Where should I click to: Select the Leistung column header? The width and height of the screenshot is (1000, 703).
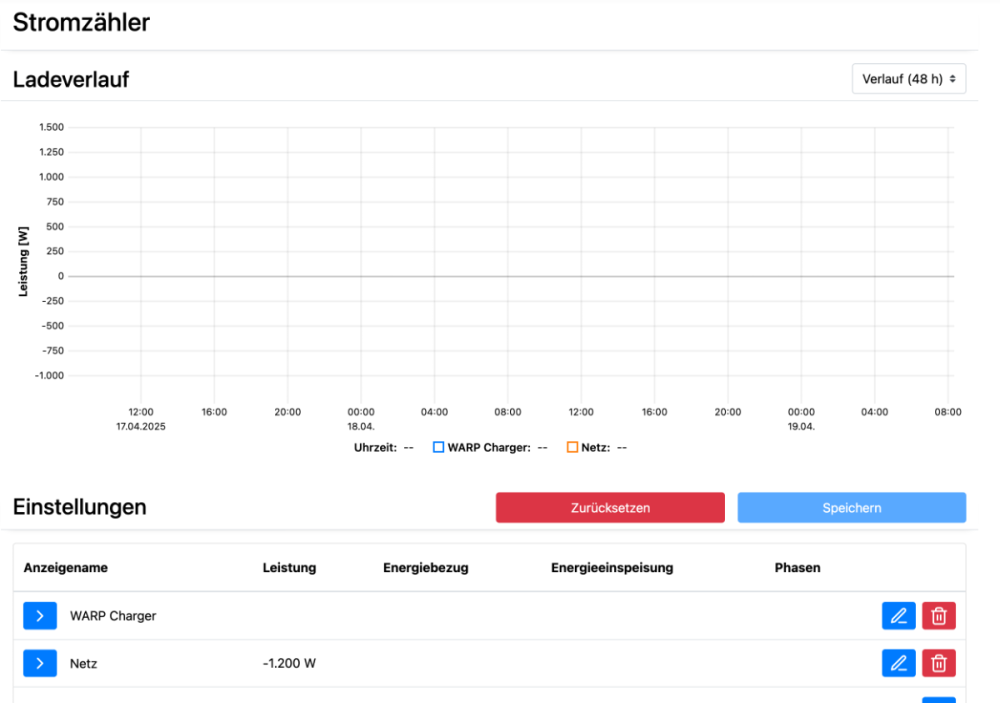pyautogui.click(x=289, y=568)
